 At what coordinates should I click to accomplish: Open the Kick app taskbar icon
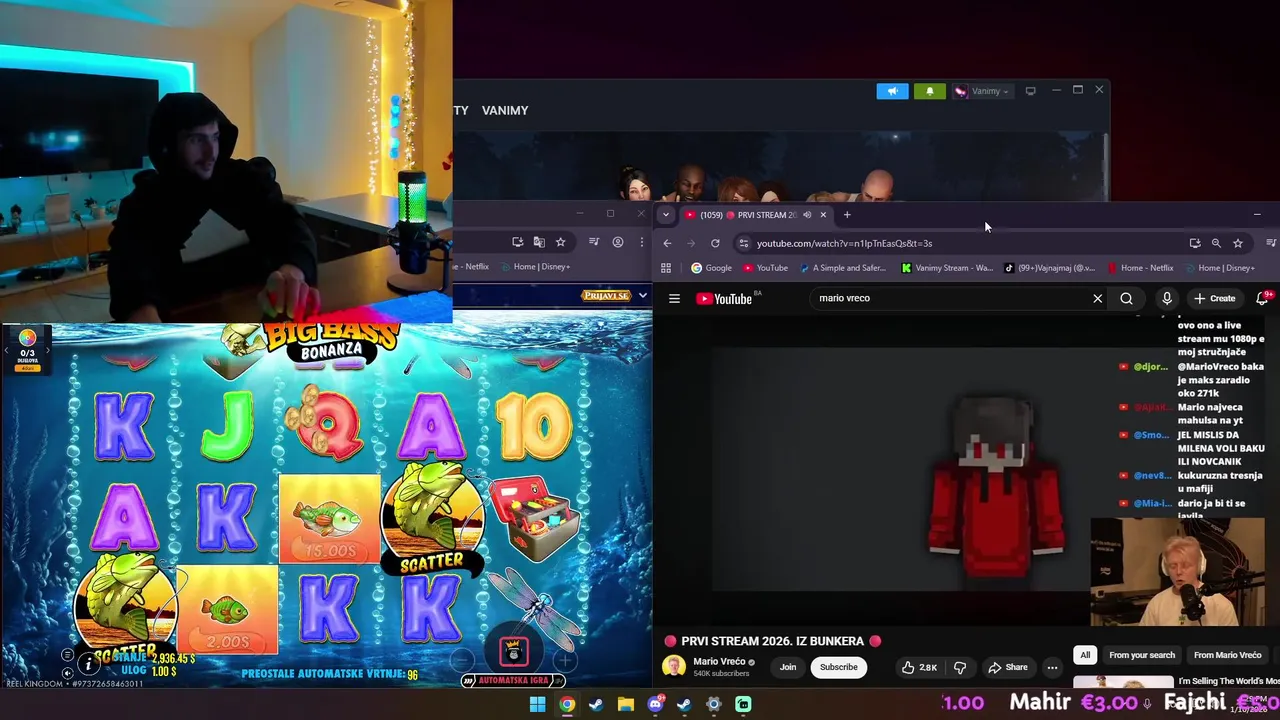coord(743,704)
